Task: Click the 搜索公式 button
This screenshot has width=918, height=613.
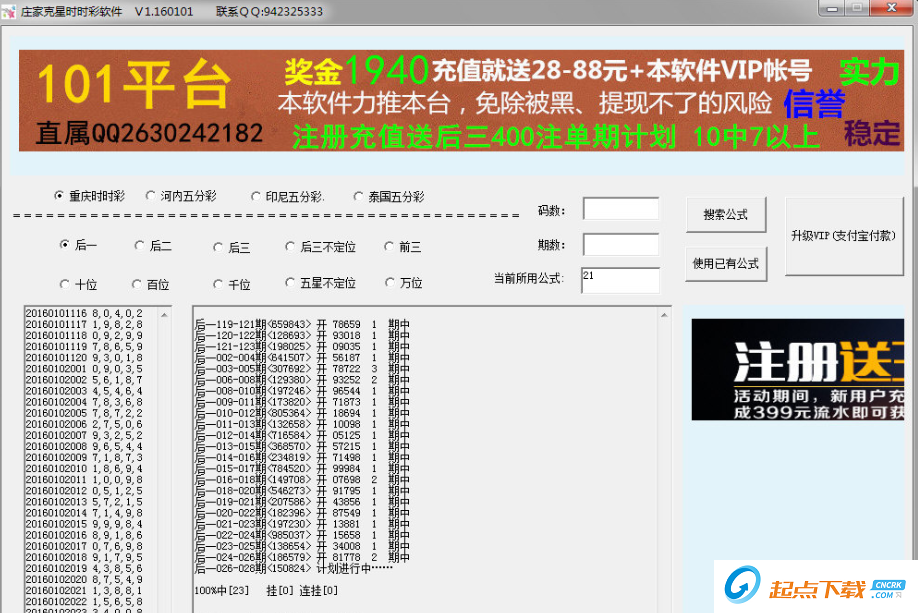Action: click(726, 215)
